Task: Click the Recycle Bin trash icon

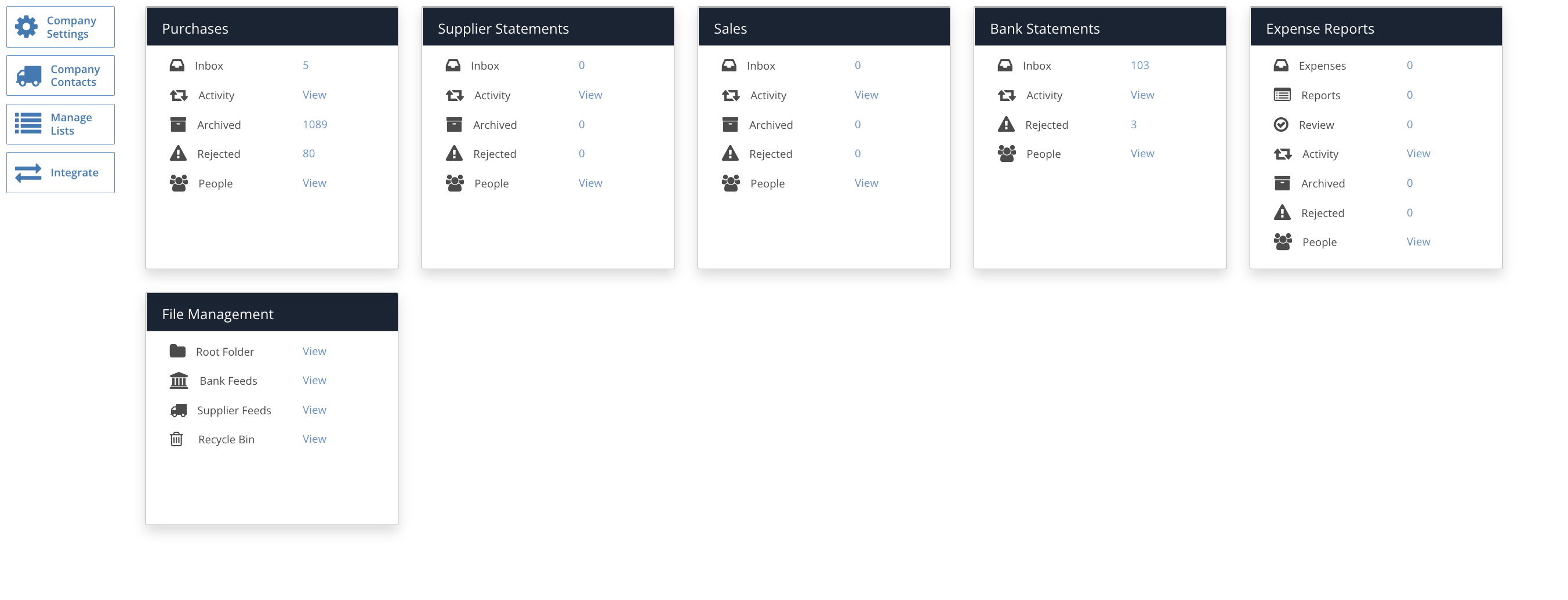Action: point(176,439)
